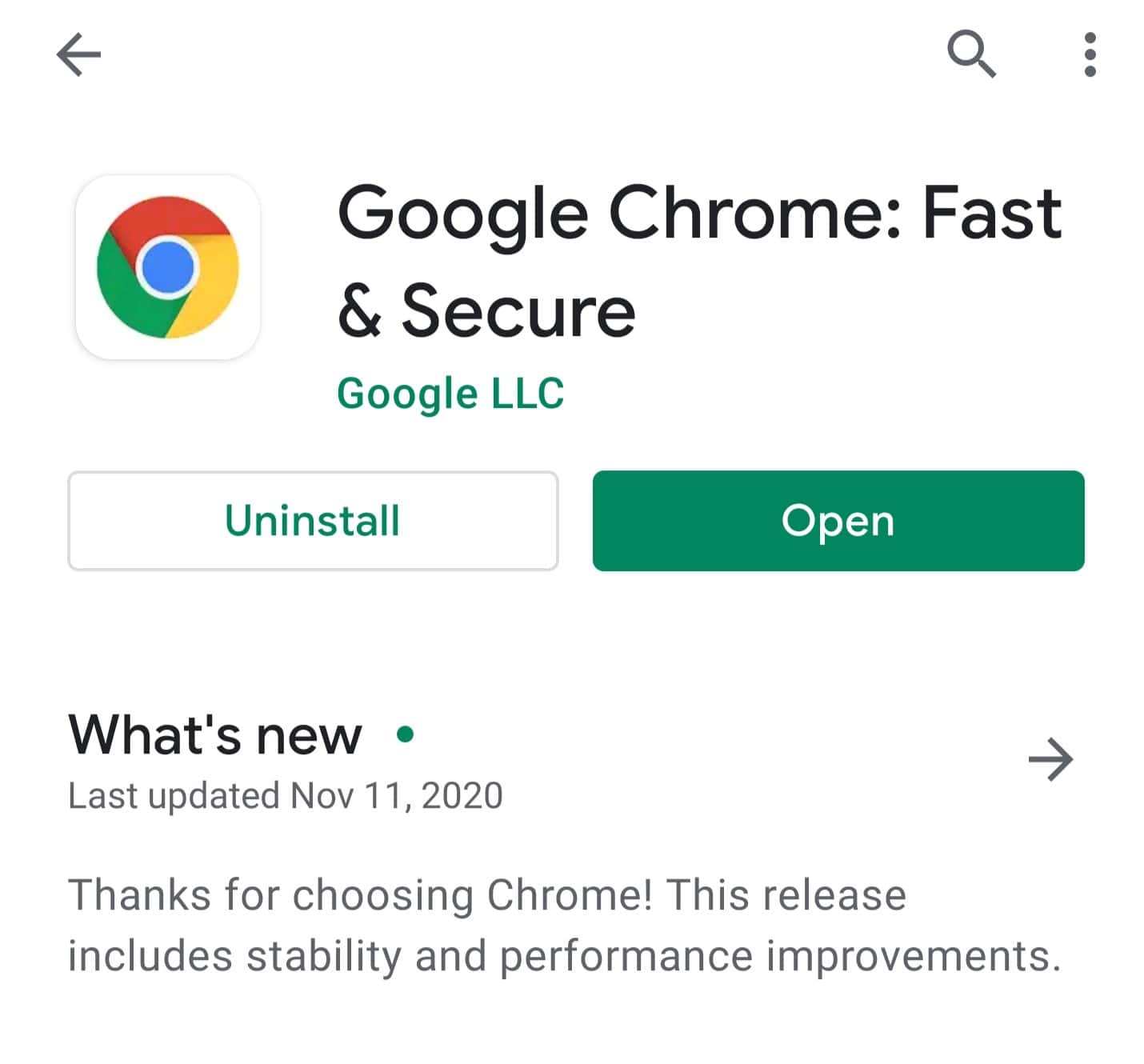Tap the Thanks for choosing Chrome release notes

[x=564, y=925]
